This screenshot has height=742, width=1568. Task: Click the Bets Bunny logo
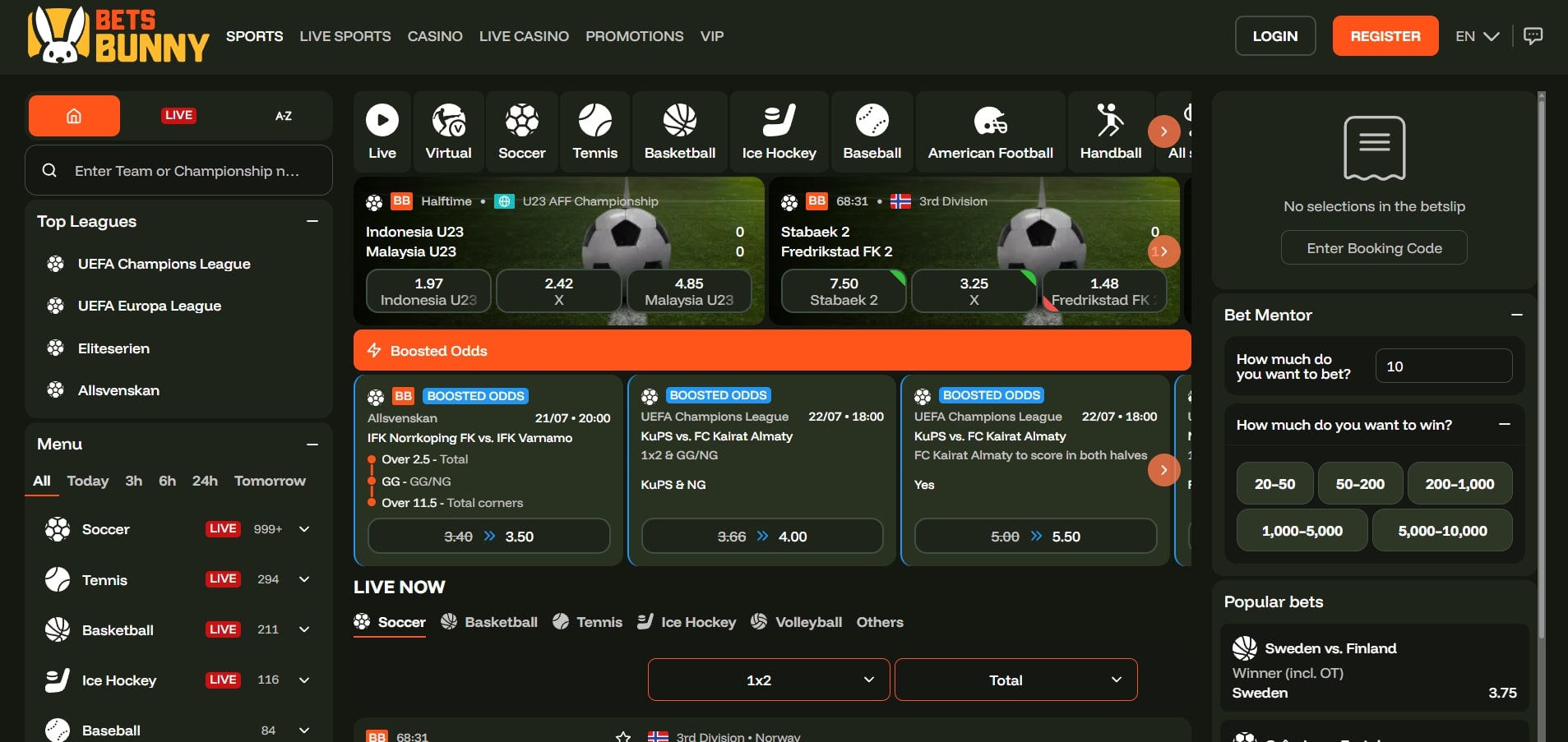click(x=118, y=36)
